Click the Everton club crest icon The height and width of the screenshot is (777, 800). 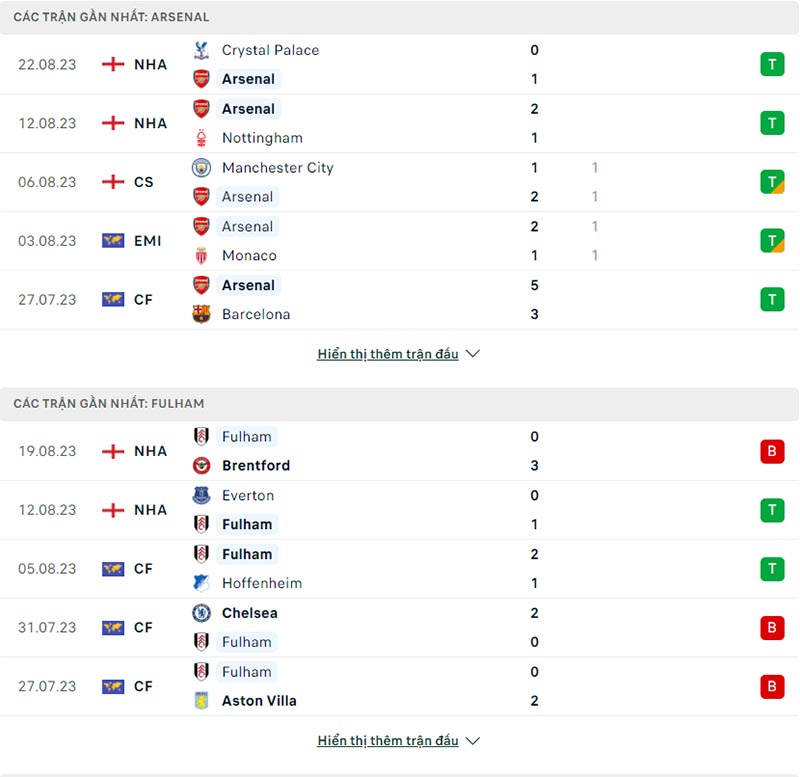[x=202, y=496]
